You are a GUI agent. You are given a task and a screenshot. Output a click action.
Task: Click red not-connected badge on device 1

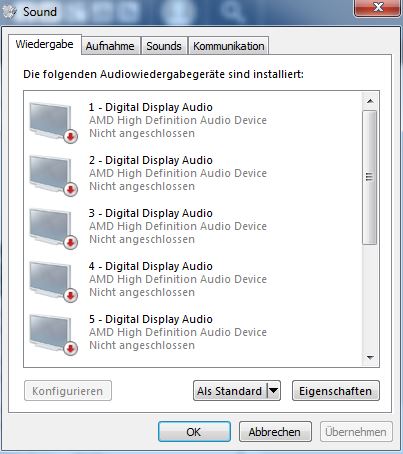click(70, 136)
